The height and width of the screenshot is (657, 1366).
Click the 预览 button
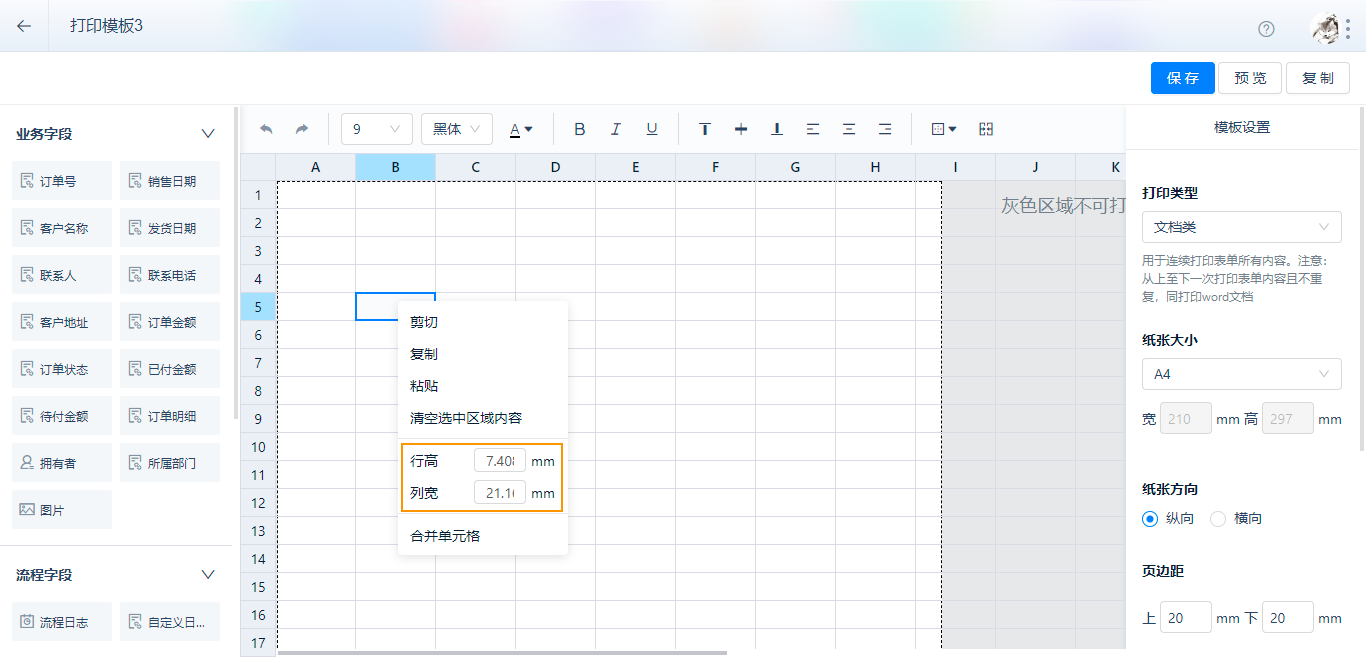[1251, 78]
